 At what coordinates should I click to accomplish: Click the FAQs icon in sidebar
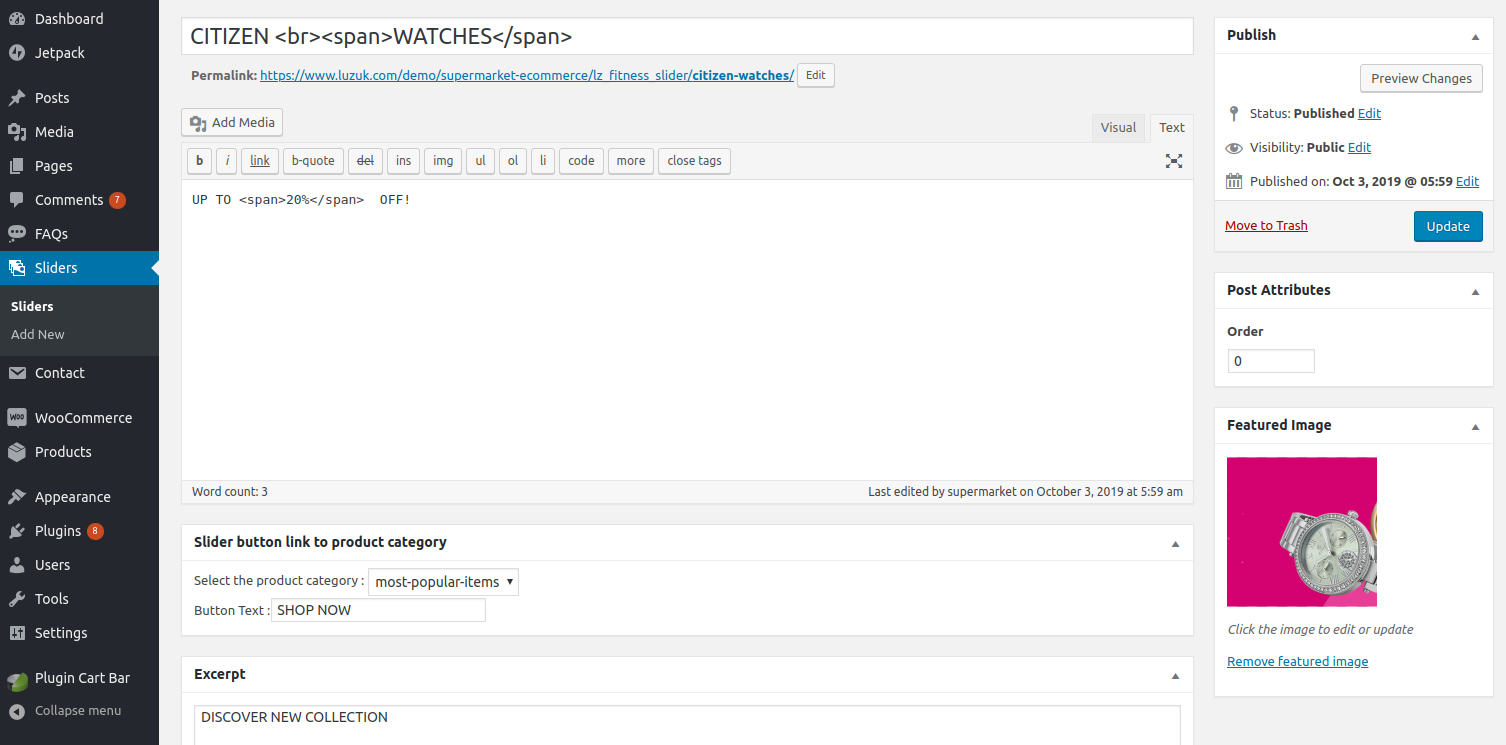(x=17, y=234)
